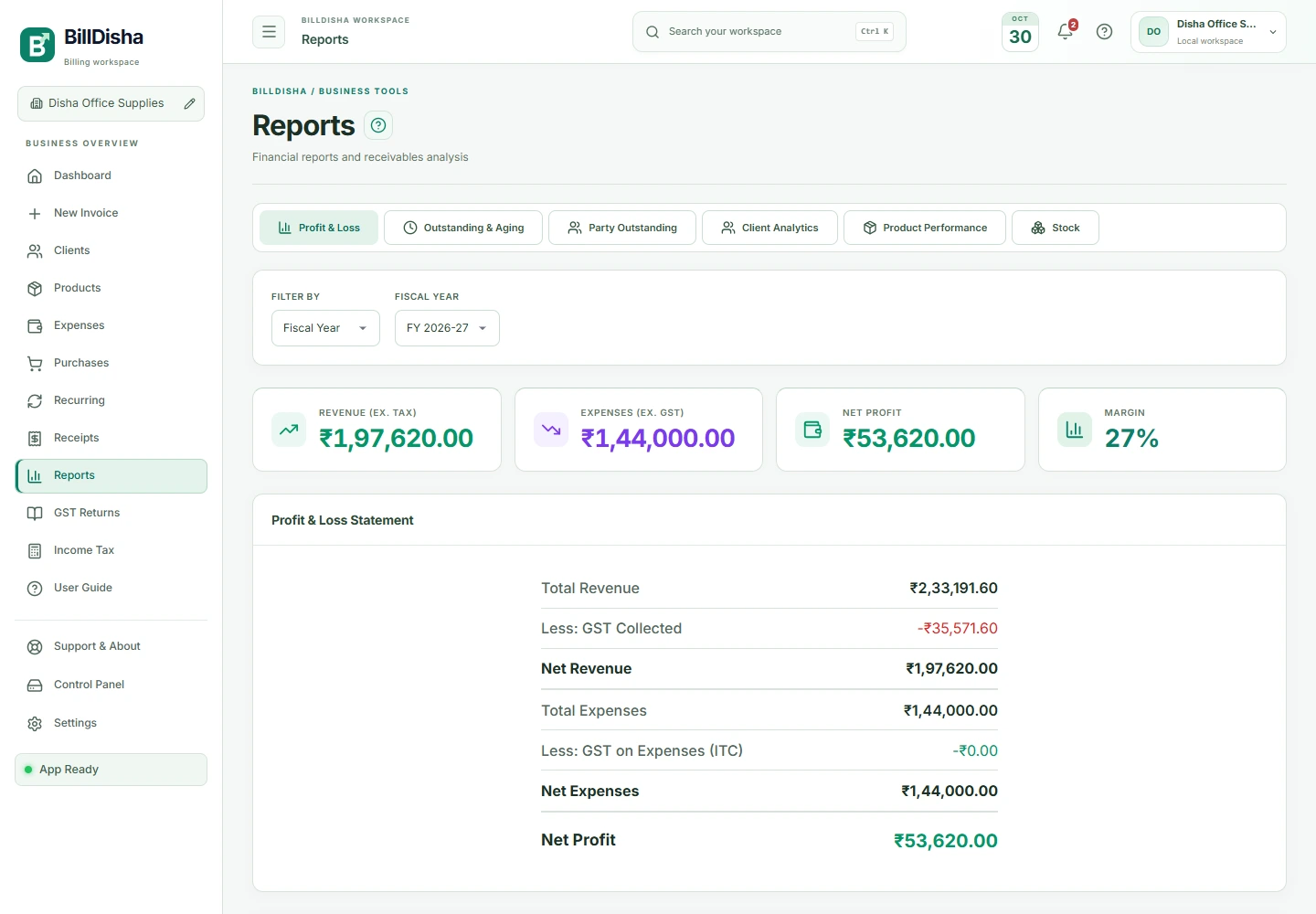
Task: Open the Product Performance tab
Action: pyautogui.click(x=925, y=228)
